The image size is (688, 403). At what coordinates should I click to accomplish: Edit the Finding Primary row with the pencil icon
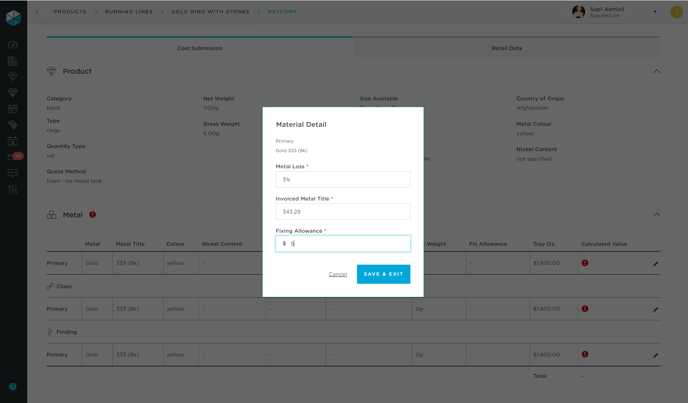(656, 355)
